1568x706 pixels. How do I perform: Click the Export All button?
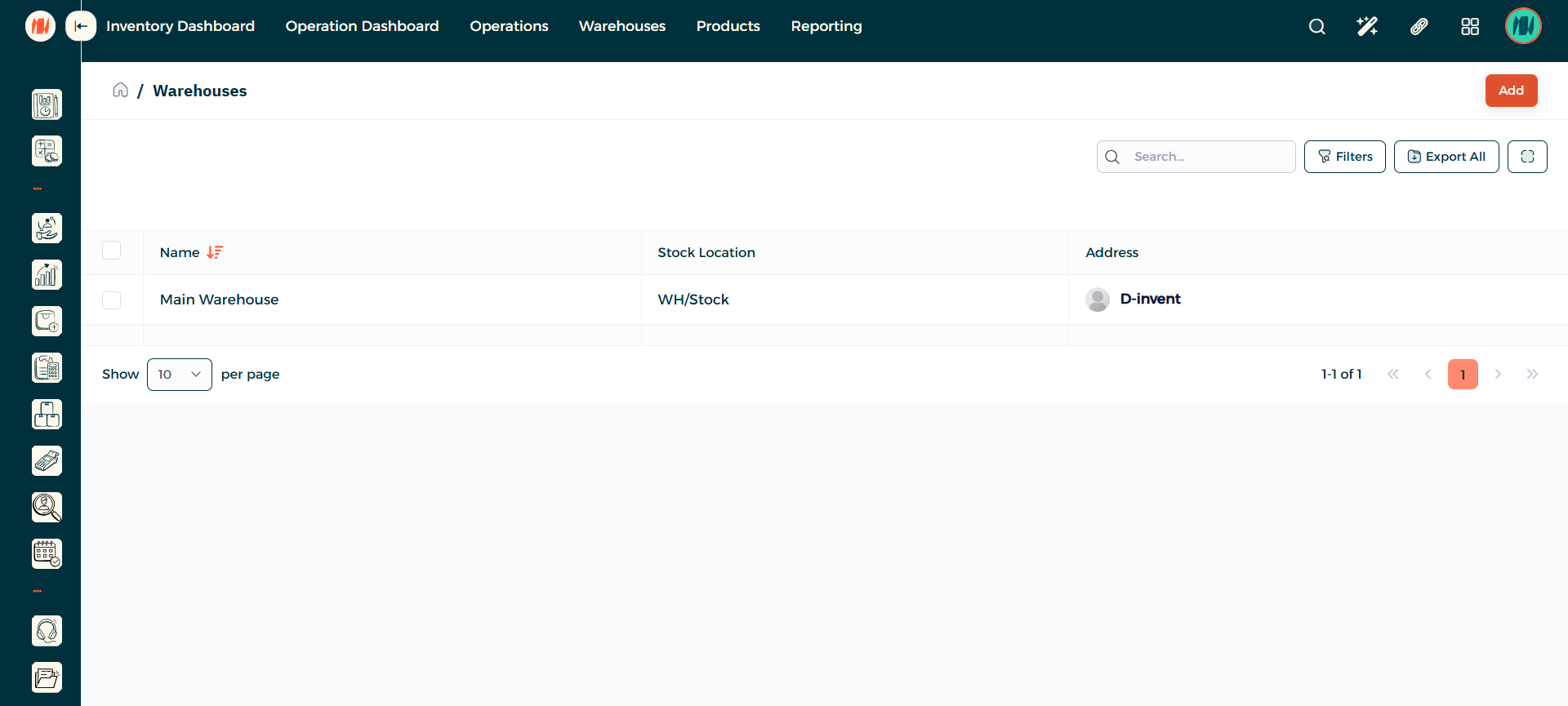click(1445, 157)
